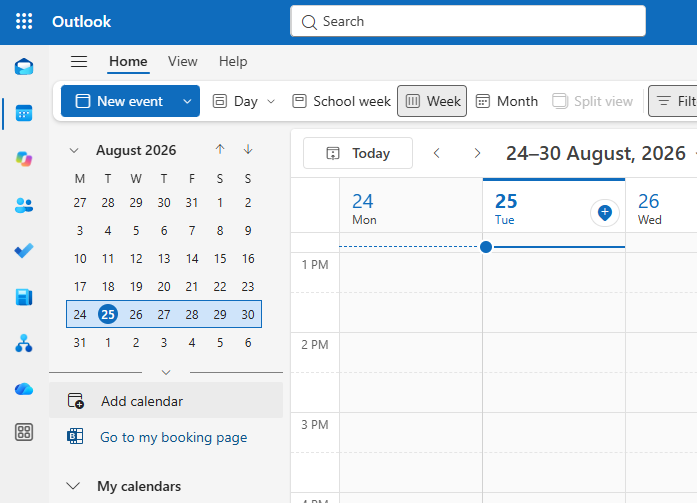697x503 pixels.
Task: Select the Week view button
Action: click(x=432, y=101)
